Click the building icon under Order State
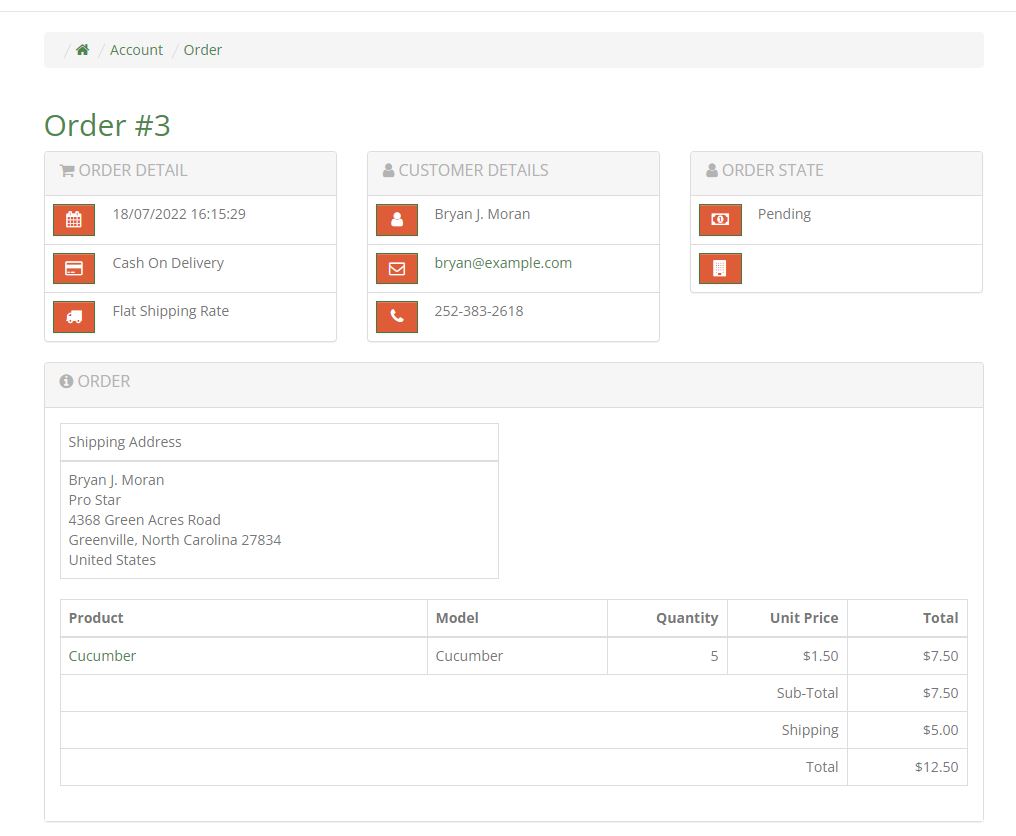 [x=720, y=268]
